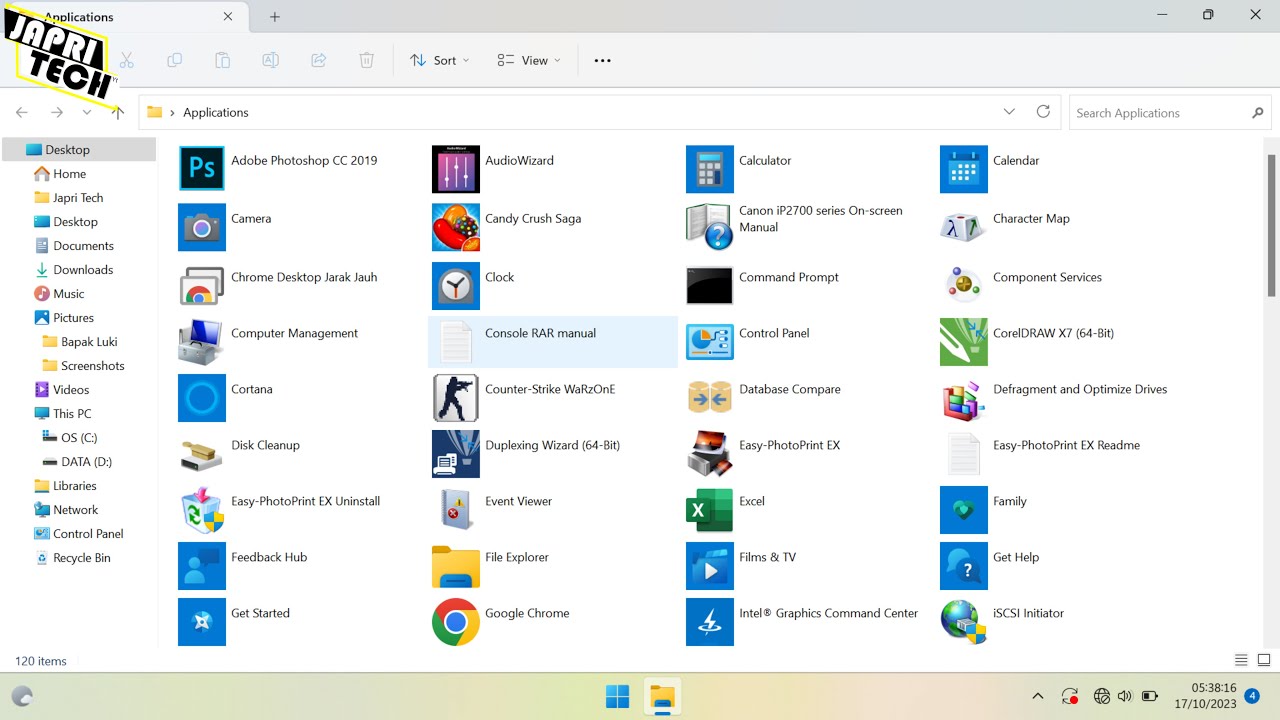Image resolution: width=1280 pixels, height=720 pixels.
Task: Click the Back navigation arrow
Action: [x=22, y=113]
